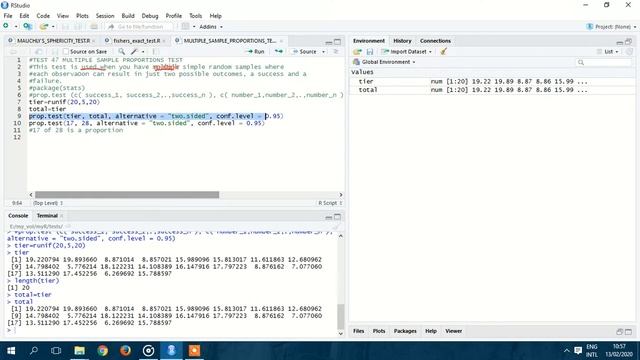Maximize the source editor pane
Screen dimensions: 640x360
coord(338,42)
